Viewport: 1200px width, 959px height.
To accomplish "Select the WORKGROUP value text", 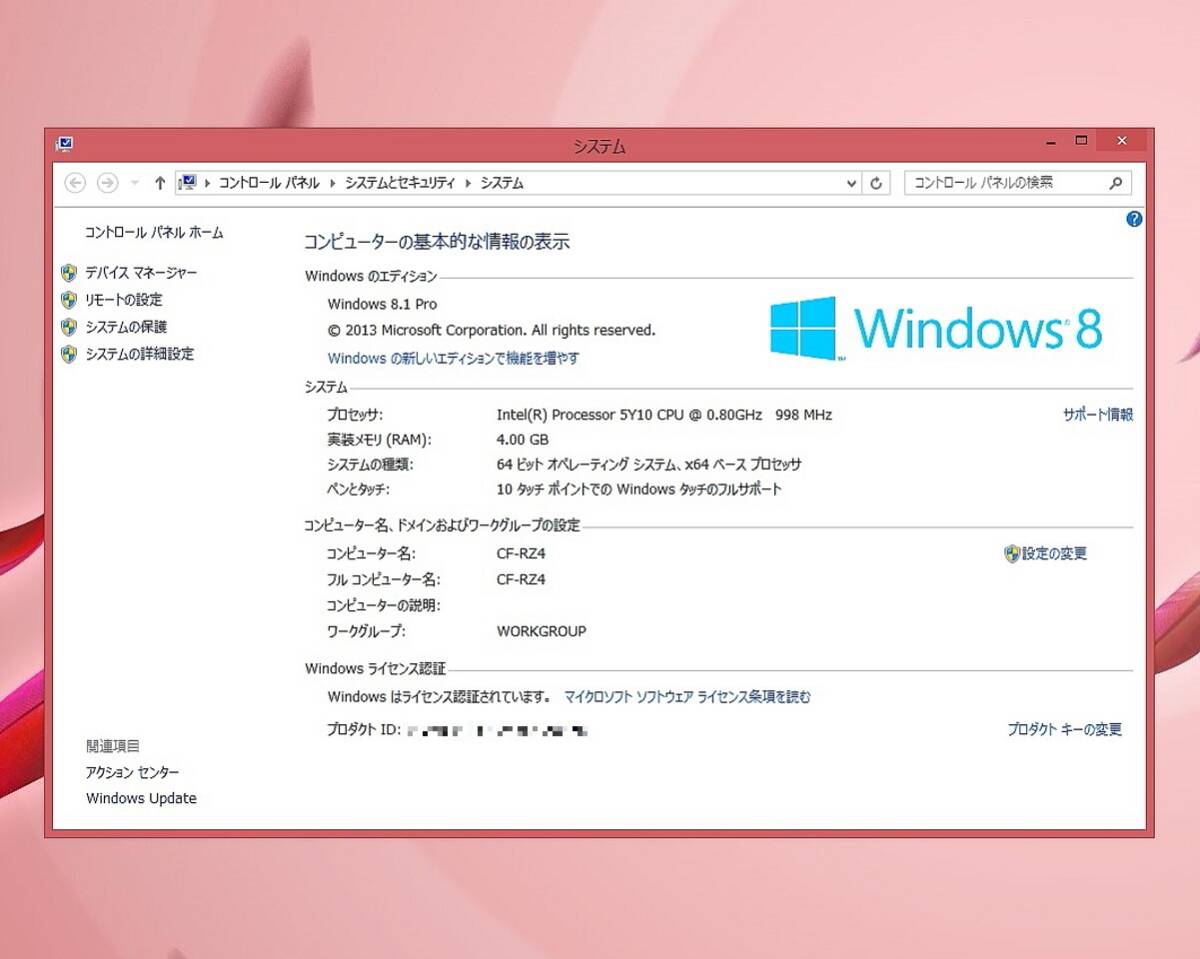I will coord(541,631).
